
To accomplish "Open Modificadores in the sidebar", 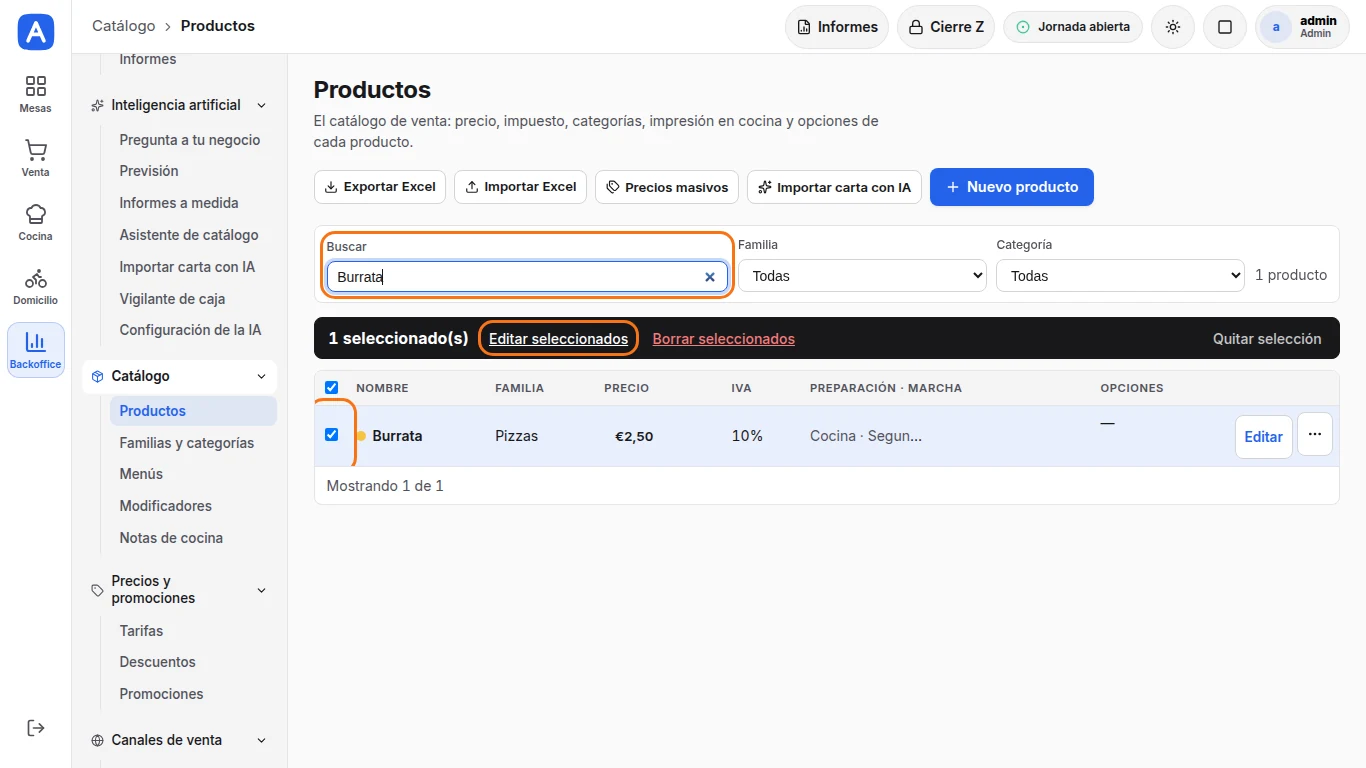I will tap(193, 506).
